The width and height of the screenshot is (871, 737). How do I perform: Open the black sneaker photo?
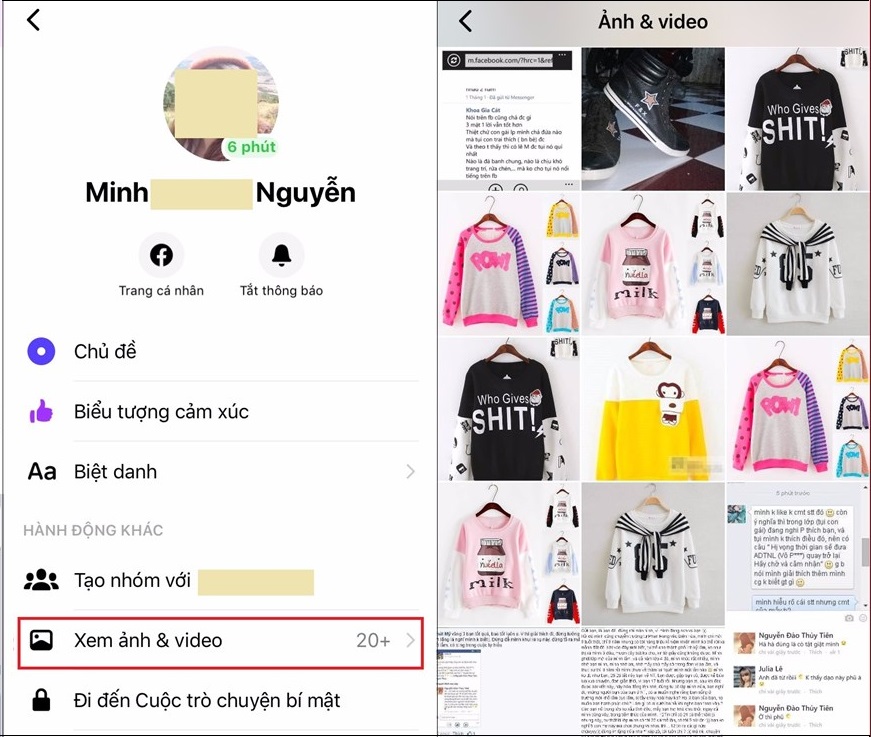click(653, 119)
